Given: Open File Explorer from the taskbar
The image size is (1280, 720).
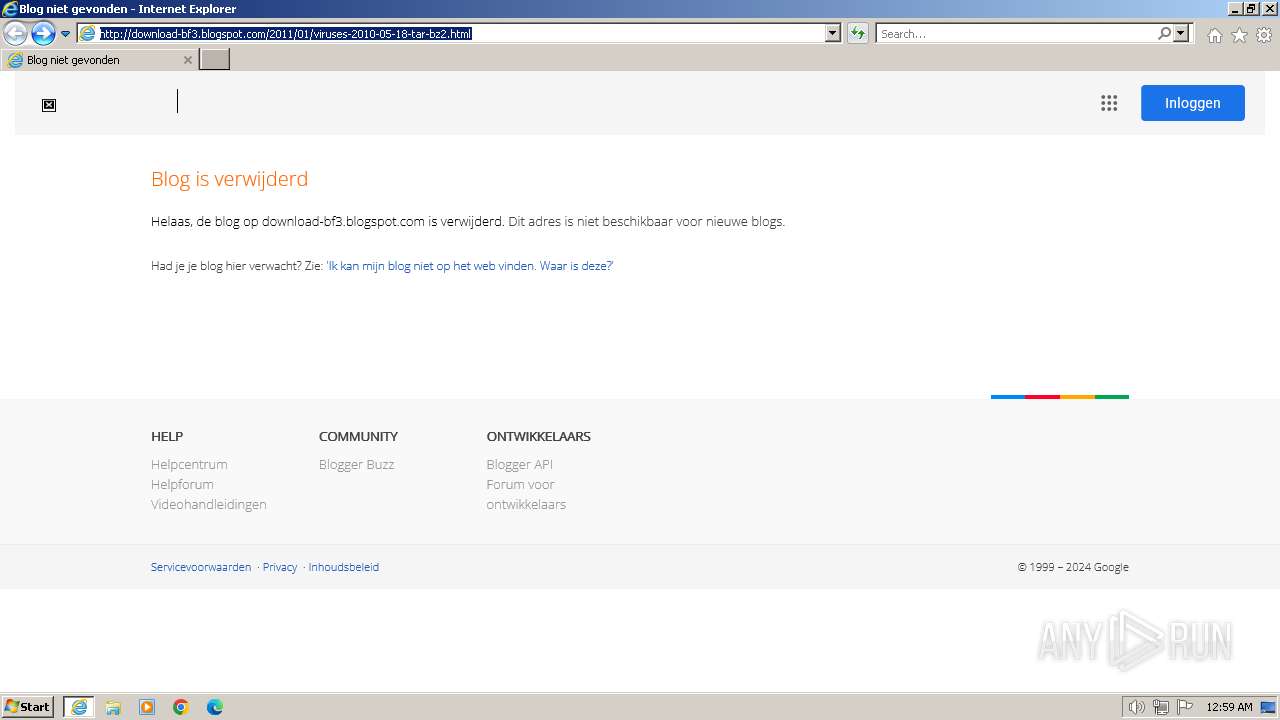Looking at the screenshot, I should (x=113, y=707).
